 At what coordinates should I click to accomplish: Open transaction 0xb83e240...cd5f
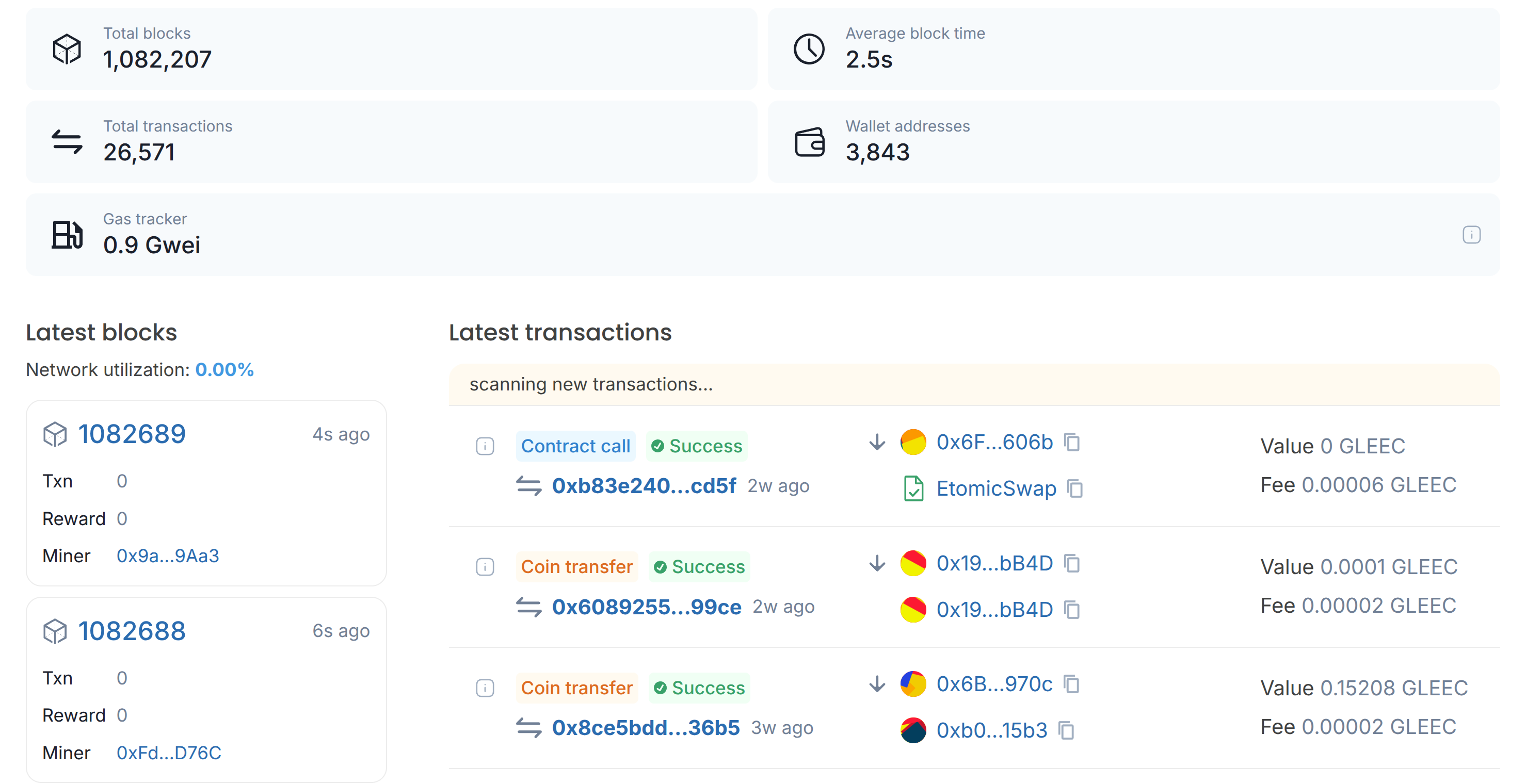tap(644, 485)
